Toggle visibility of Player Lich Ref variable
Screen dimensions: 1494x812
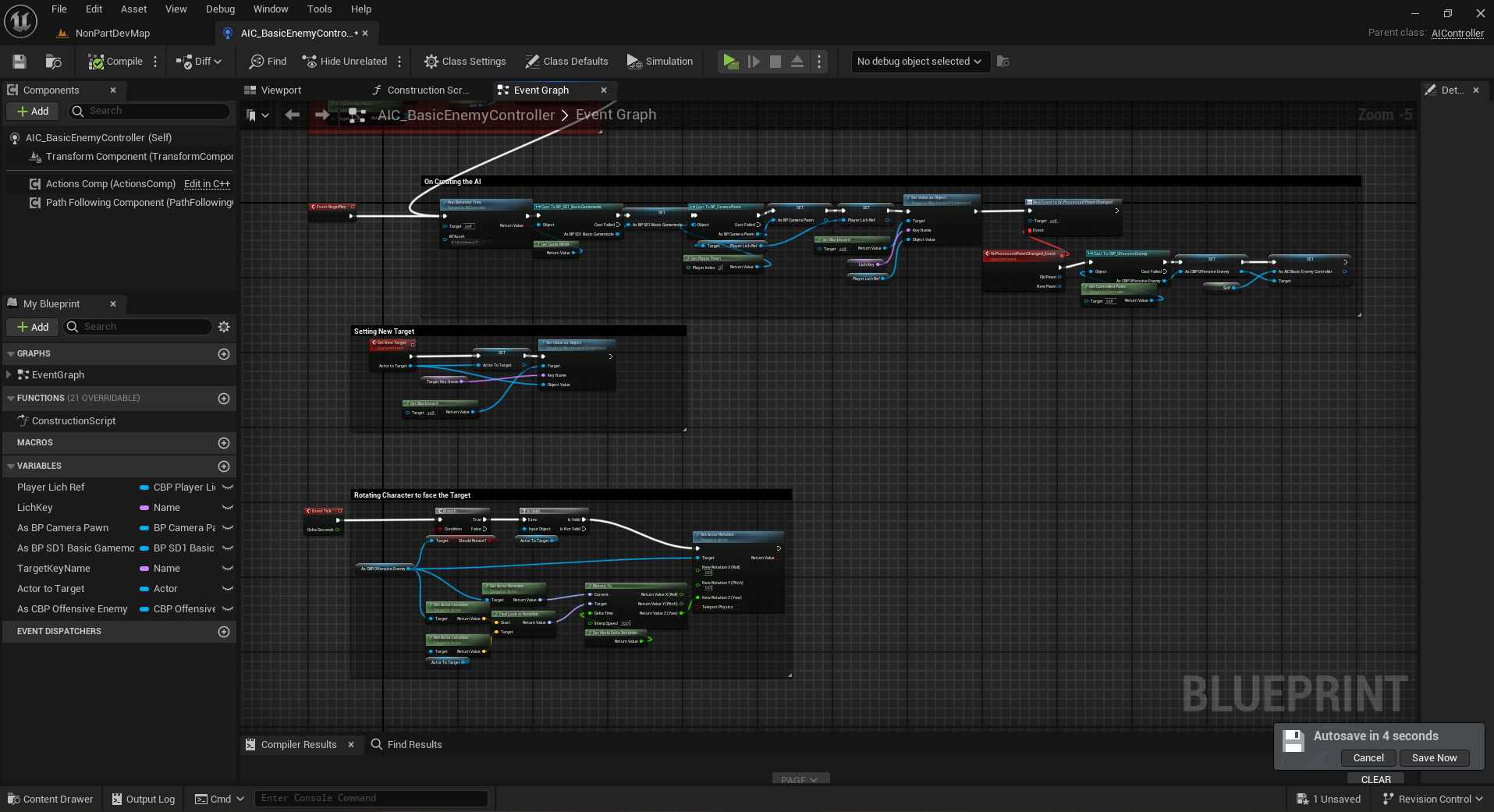click(x=228, y=488)
